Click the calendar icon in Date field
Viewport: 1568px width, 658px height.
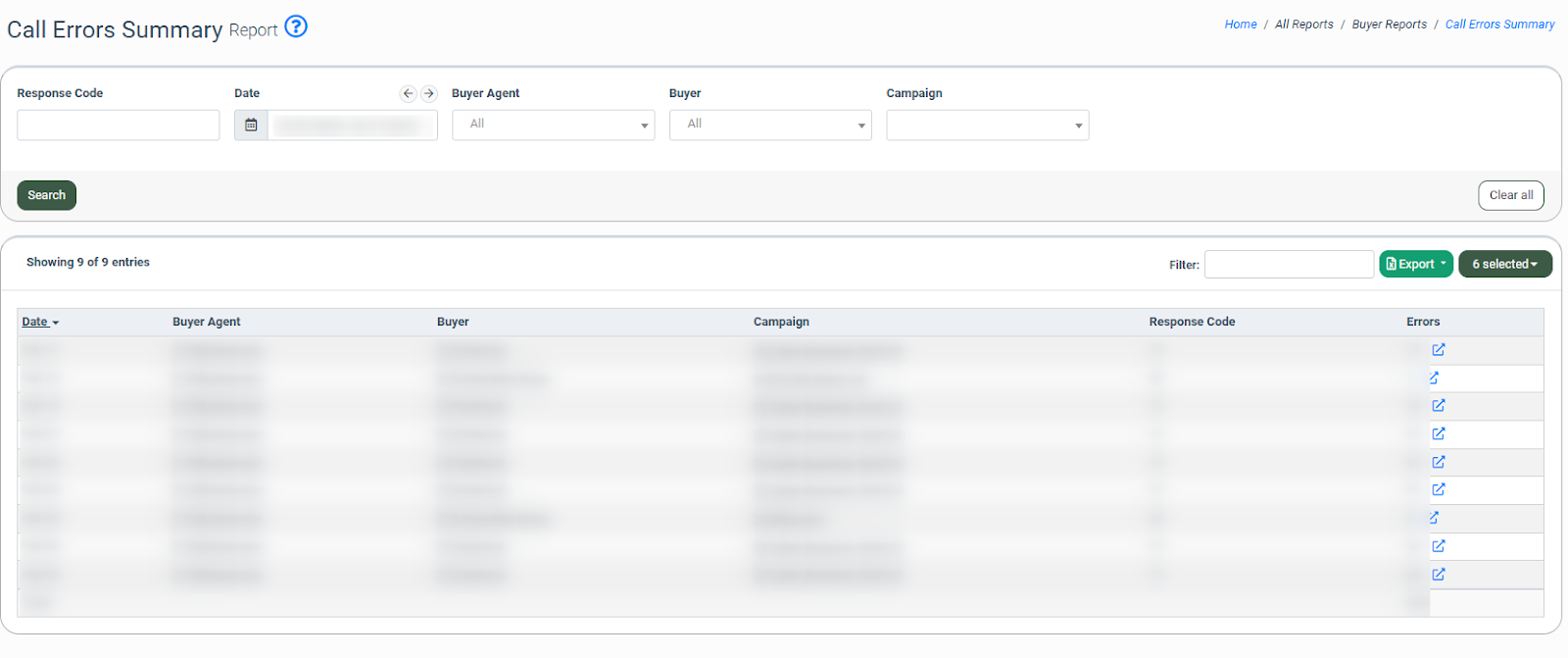click(x=251, y=126)
